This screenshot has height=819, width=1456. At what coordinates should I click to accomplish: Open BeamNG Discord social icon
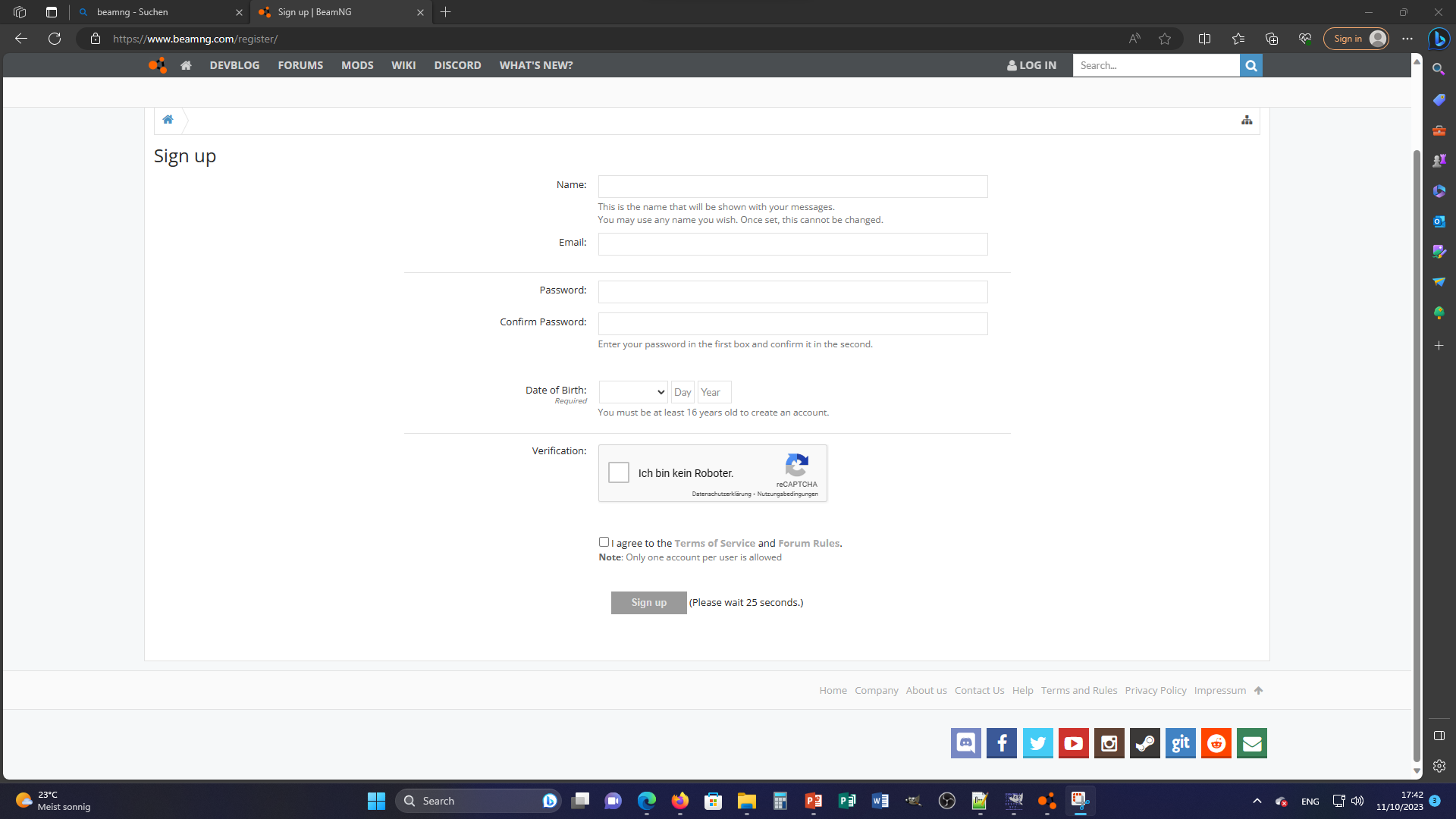pos(966,743)
